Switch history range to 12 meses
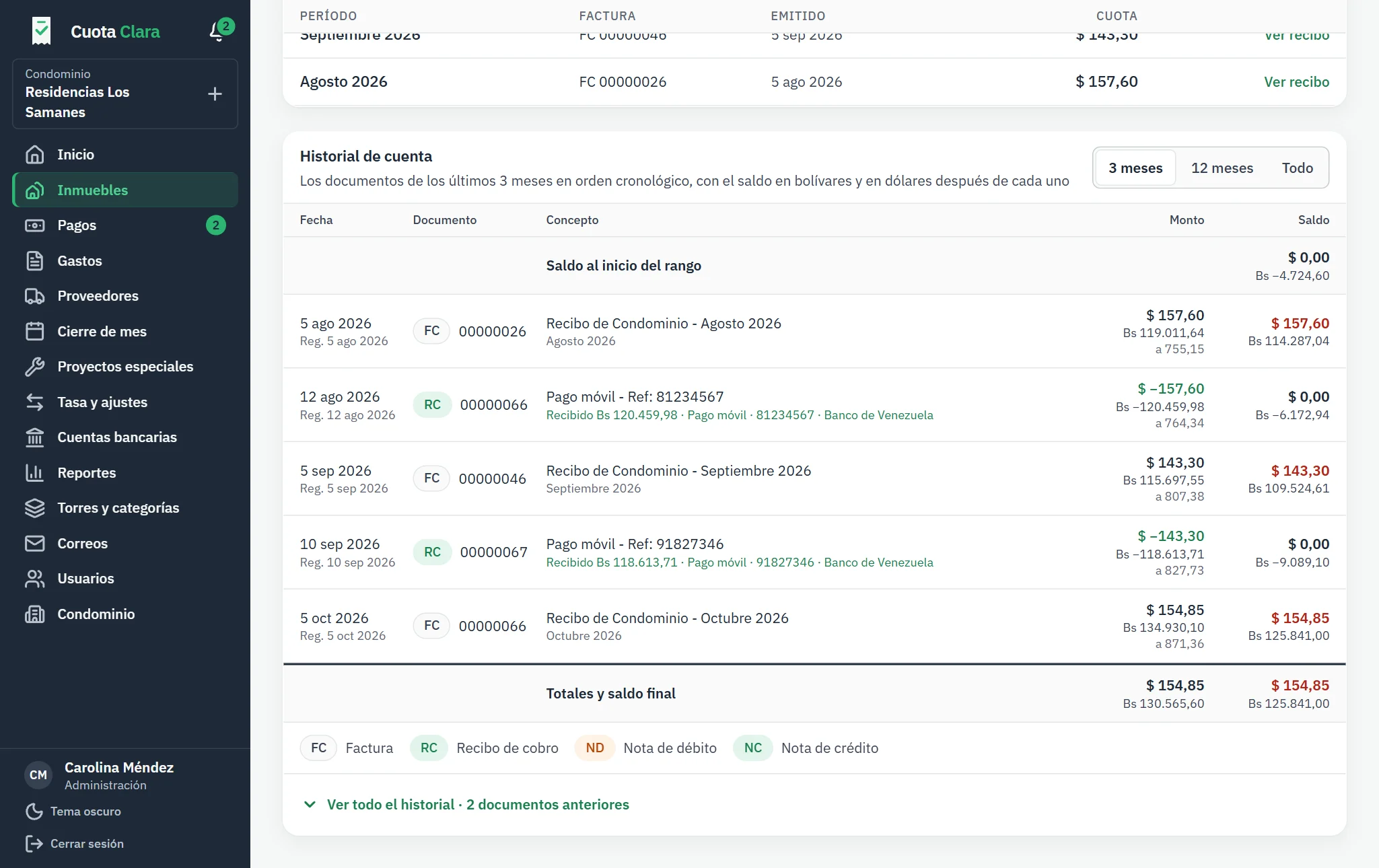Image resolution: width=1379 pixels, height=868 pixels. [x=1222, y=168]
